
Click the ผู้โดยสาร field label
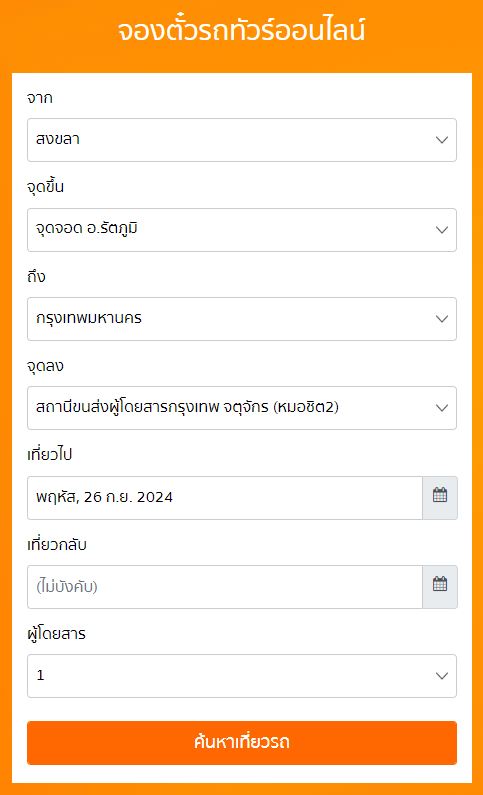(x=56, y=633)
